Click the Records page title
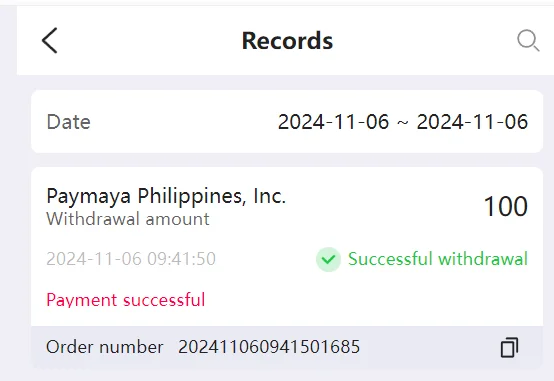This screenshot has height=381, width=554. [x=287, y=41]
